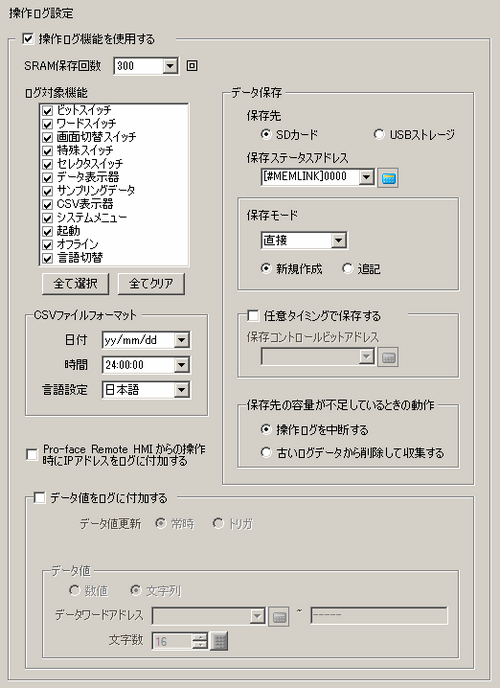Click the address keypad icon beside [#MEMLINK]0000

pyautogui.click(x=388, y=178)
